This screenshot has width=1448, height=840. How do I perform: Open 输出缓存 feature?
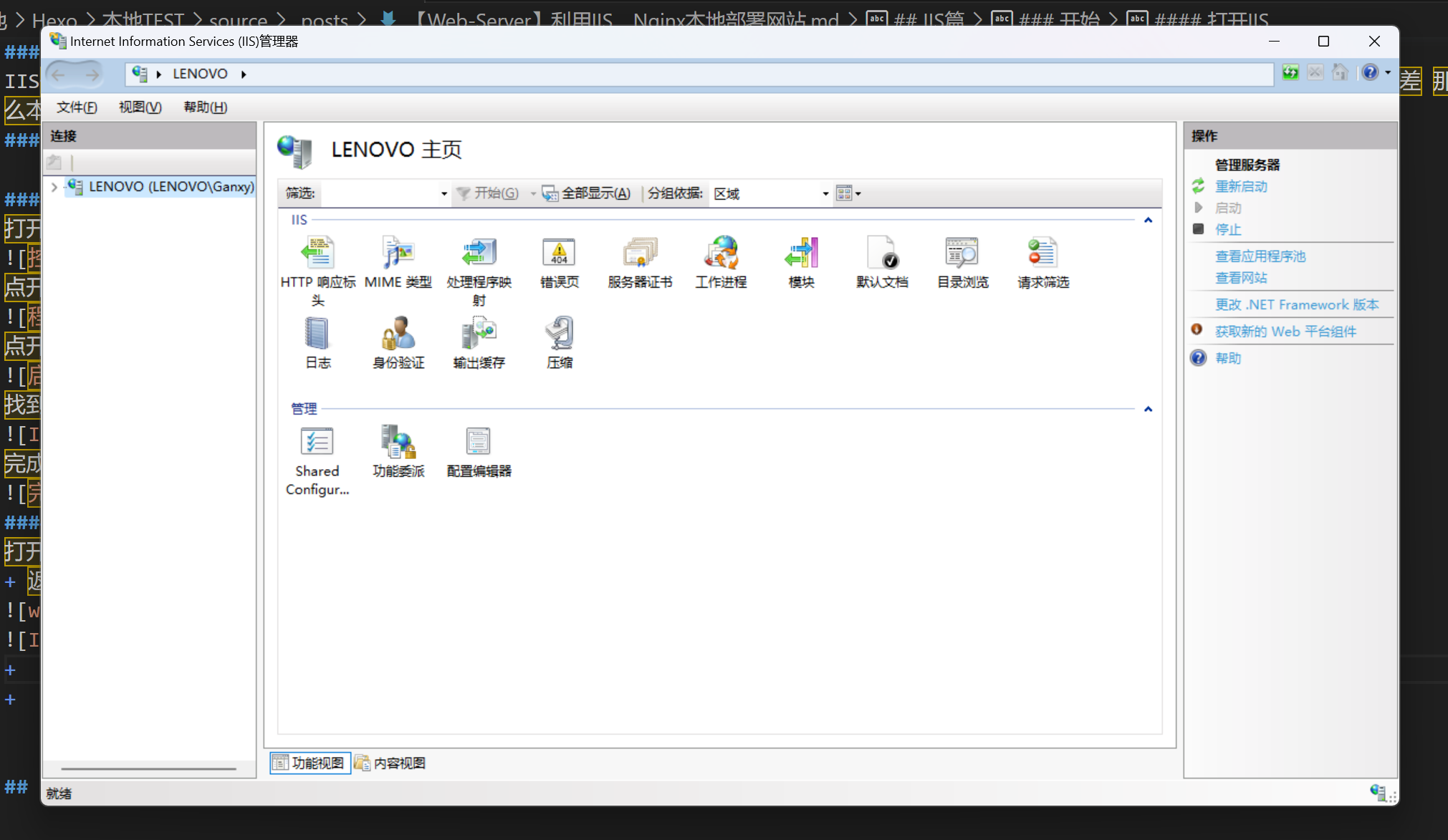[x=479, y=343]
